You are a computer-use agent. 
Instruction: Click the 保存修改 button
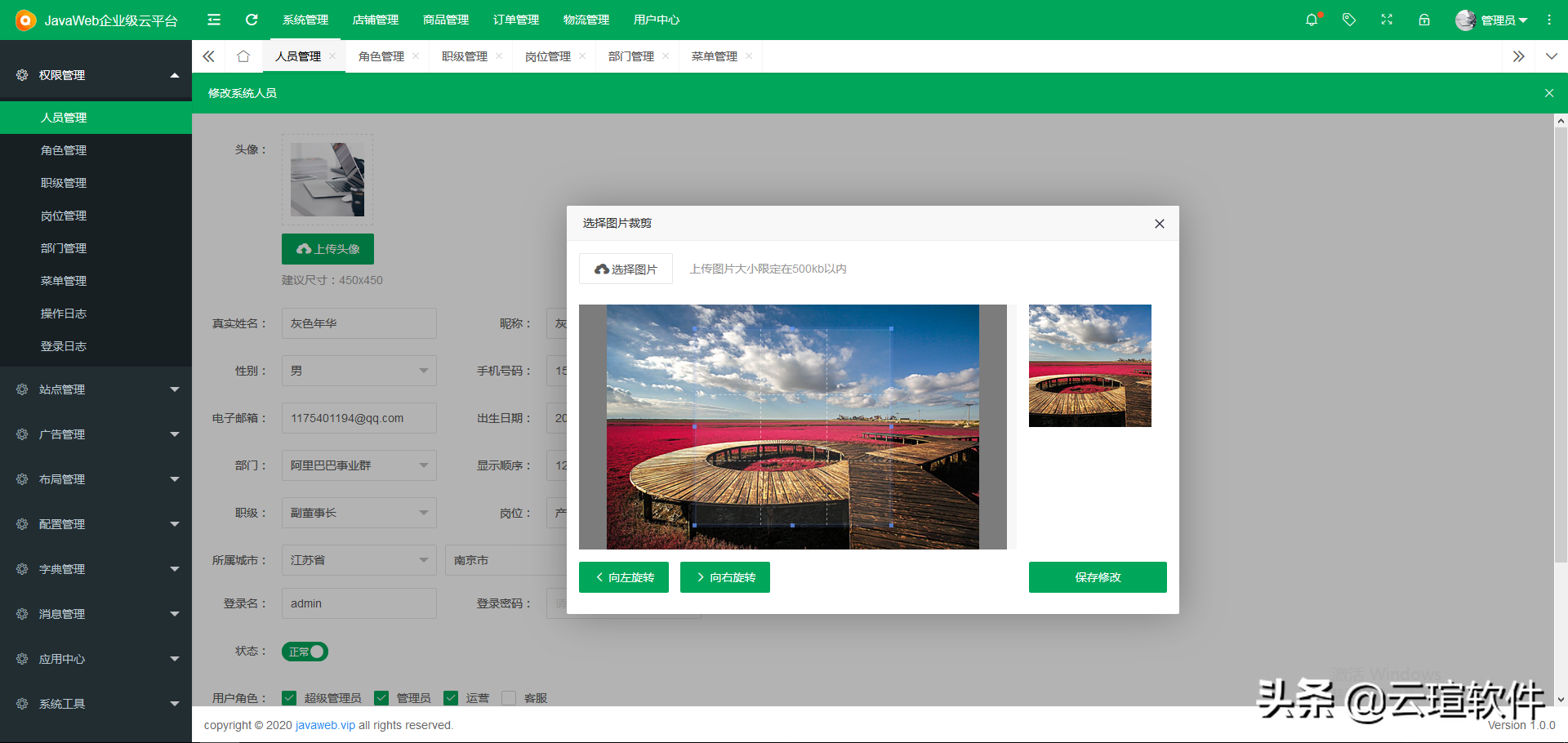point(1098,577)
